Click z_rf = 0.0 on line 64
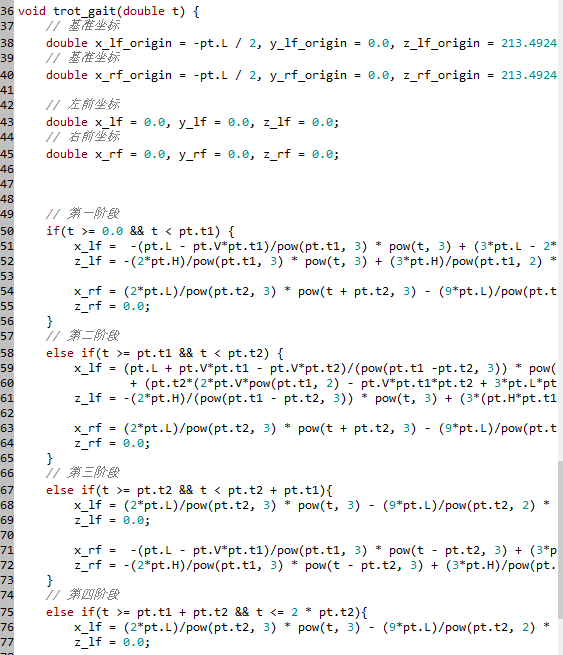Viewport: 563px width, 655px height. 112,443
